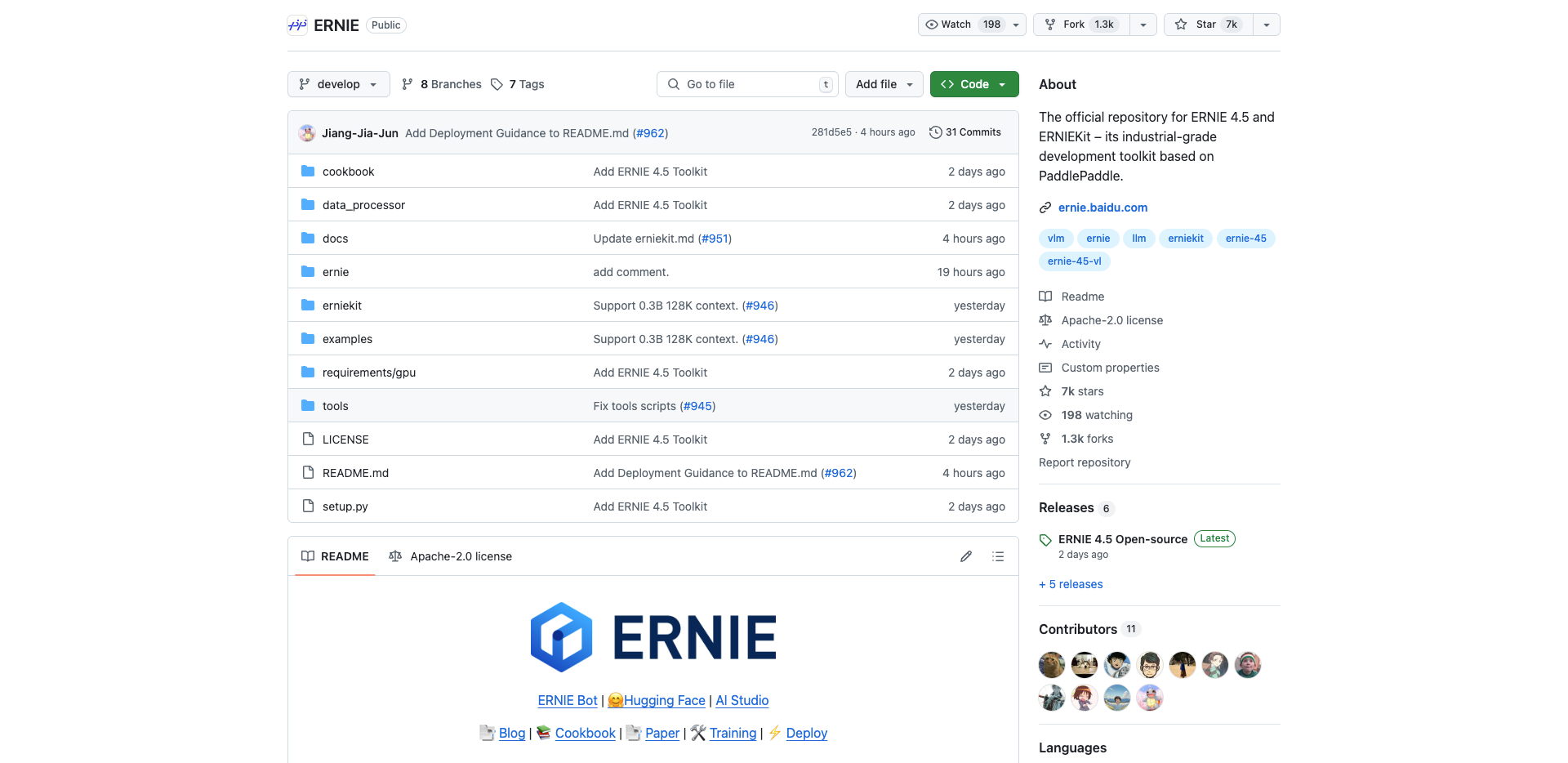Click Report repository link
The width and height of the screenshot is (1568, 763).
coord(1085,462)
